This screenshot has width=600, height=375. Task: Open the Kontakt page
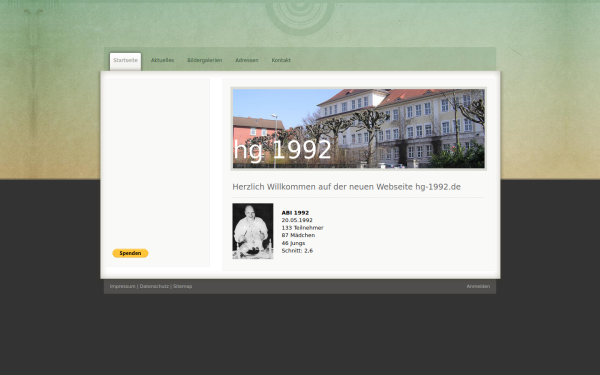point(281,60)
